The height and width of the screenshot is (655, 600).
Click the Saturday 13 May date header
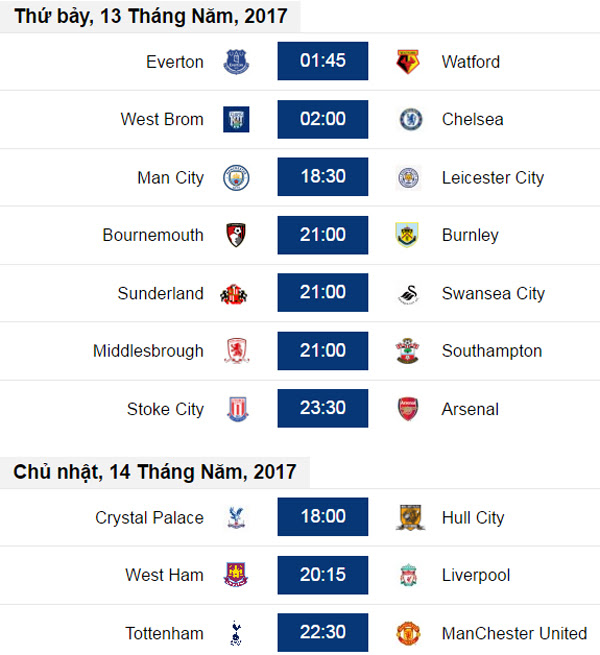coord(151,16)
